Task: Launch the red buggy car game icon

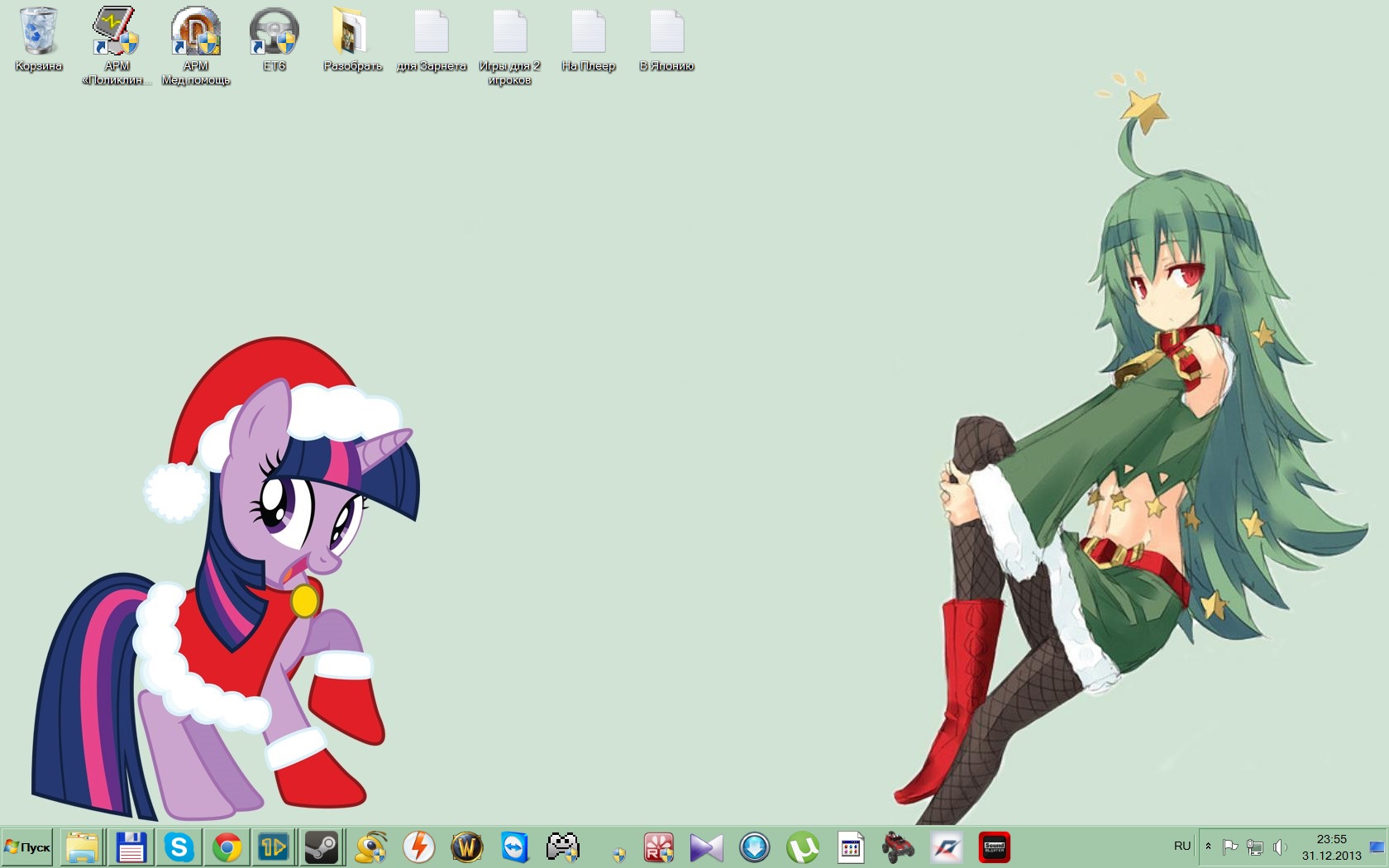Action: tap(899, 847)
